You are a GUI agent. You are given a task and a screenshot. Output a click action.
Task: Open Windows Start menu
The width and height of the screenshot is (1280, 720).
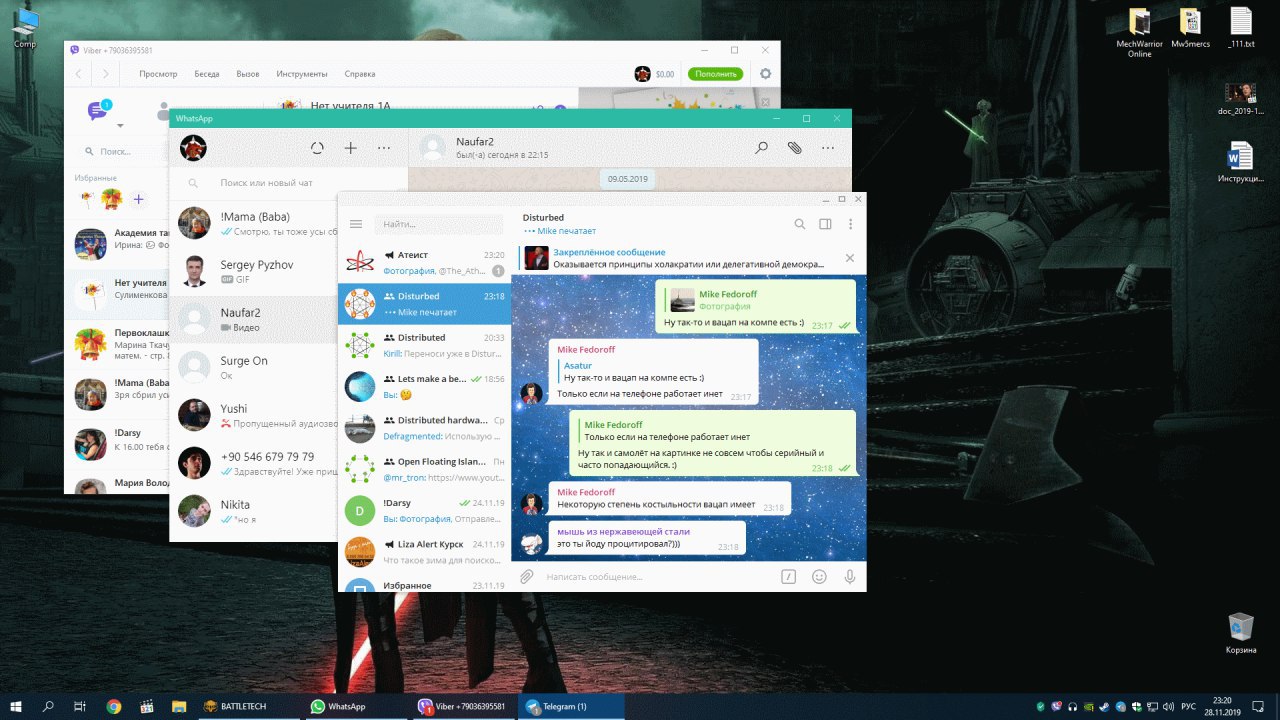coord(16,706)
